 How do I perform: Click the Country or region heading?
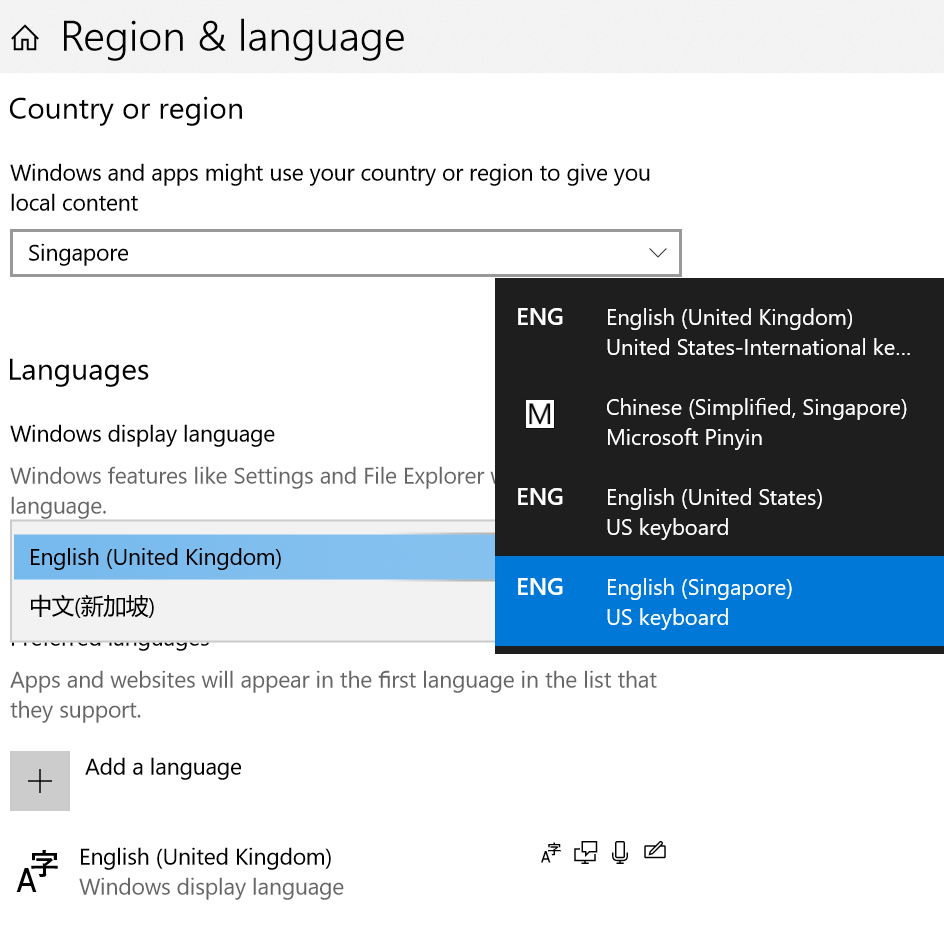coord(126,110)
